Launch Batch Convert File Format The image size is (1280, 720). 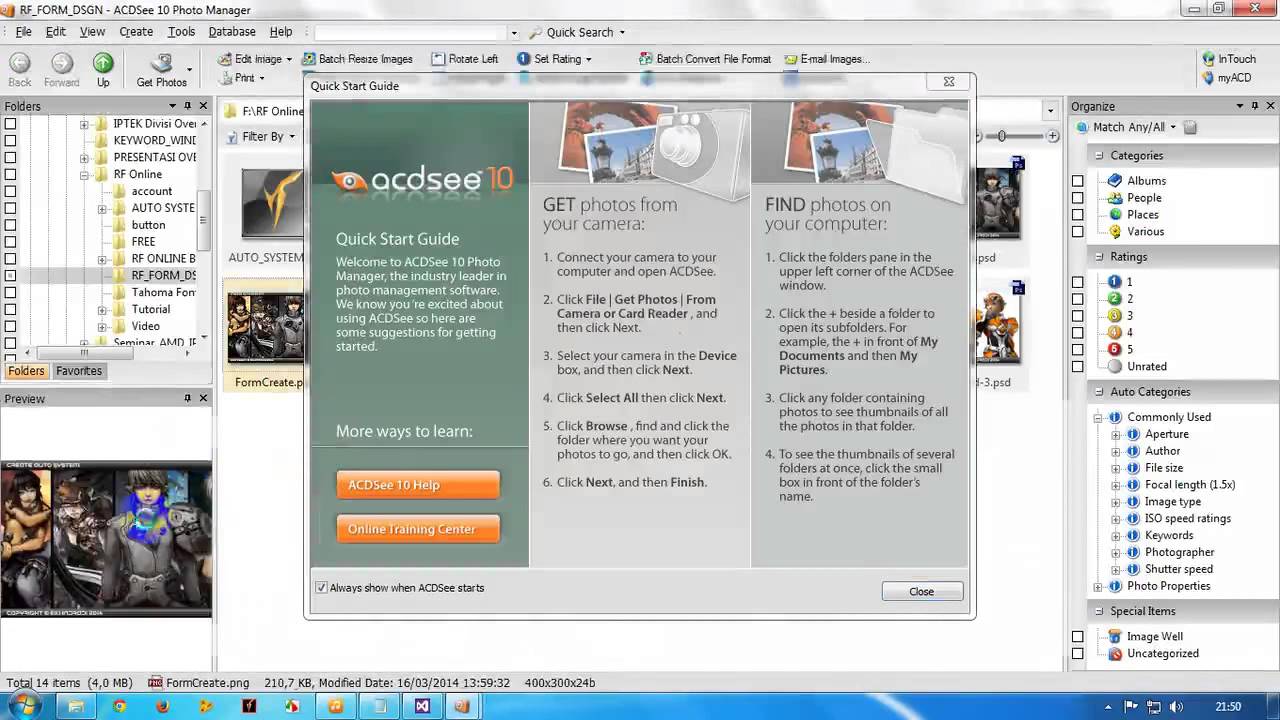click(705, 59)
